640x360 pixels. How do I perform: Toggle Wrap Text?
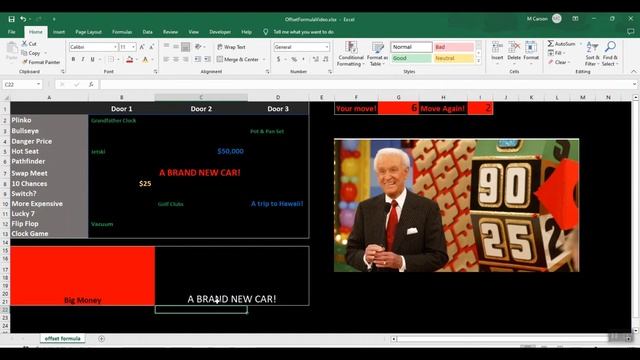pos(231,47)
